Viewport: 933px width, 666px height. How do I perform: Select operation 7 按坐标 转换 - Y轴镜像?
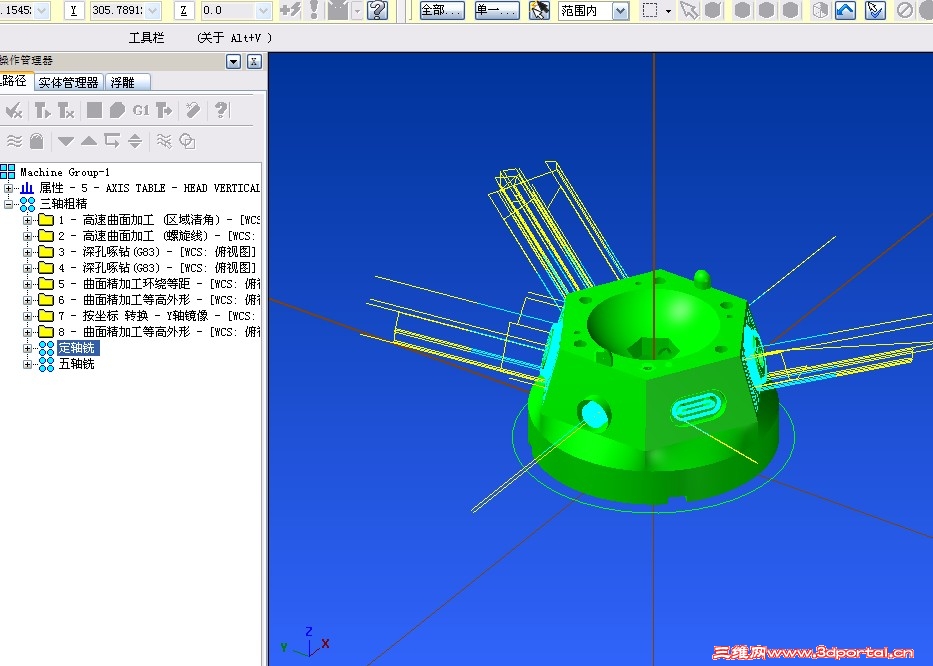[x=157, y=316]
